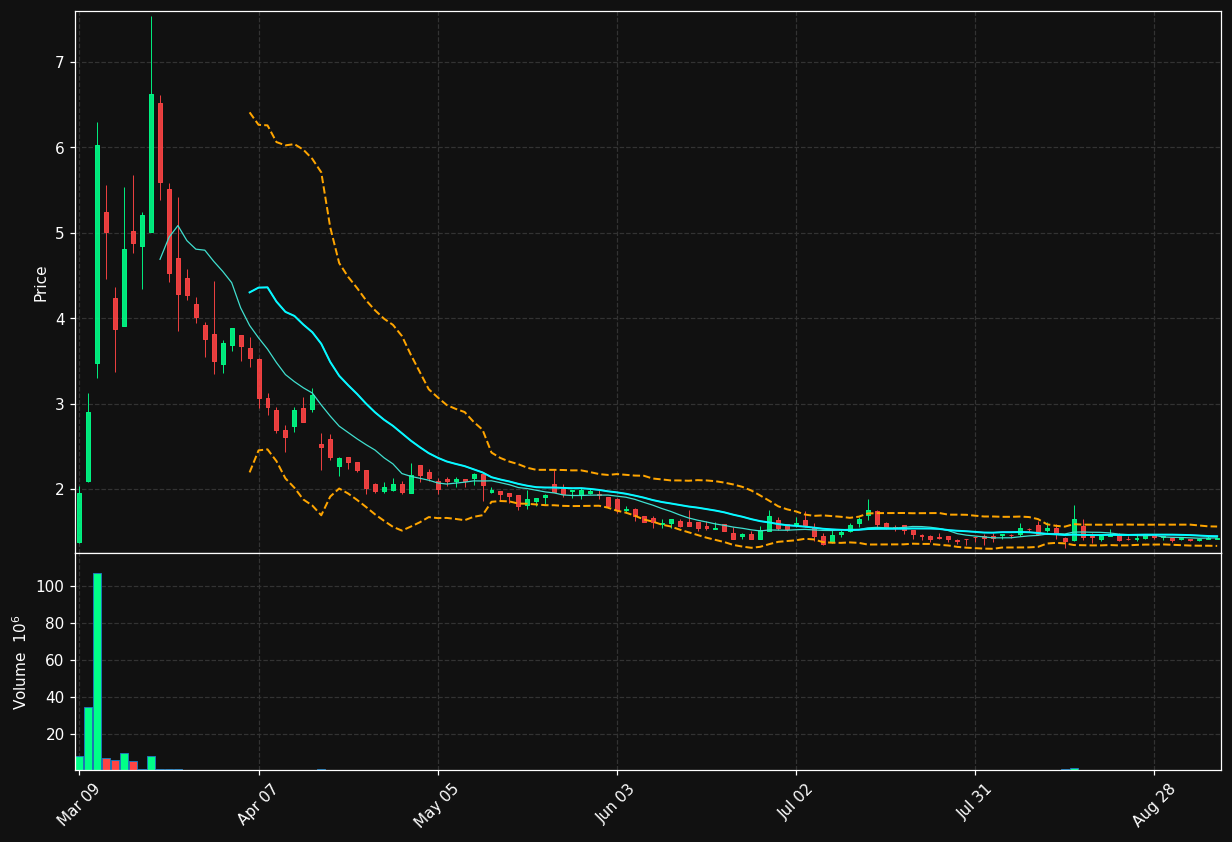Click the price axis value 7
1232x842 pixels.
pyautogui.click(x=59, y=63)
